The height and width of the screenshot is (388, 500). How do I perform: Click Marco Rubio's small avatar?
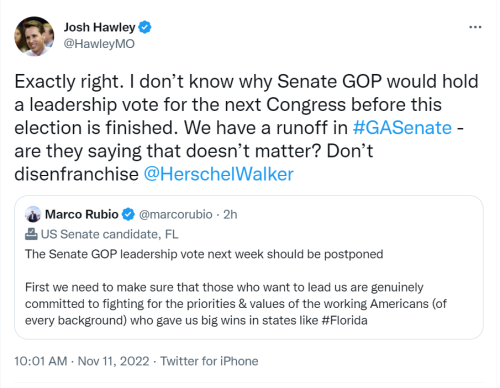pos(33,214)
